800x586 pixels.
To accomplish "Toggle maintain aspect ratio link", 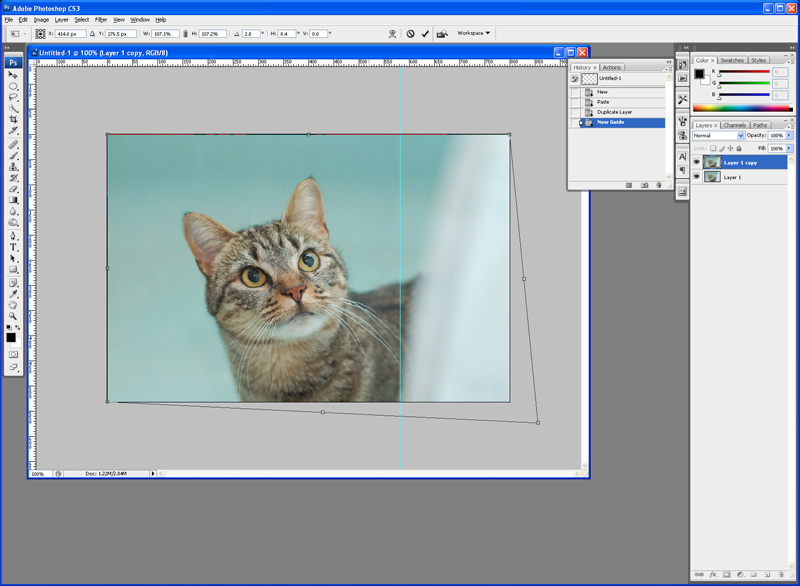I will click(x=186, y=34).
